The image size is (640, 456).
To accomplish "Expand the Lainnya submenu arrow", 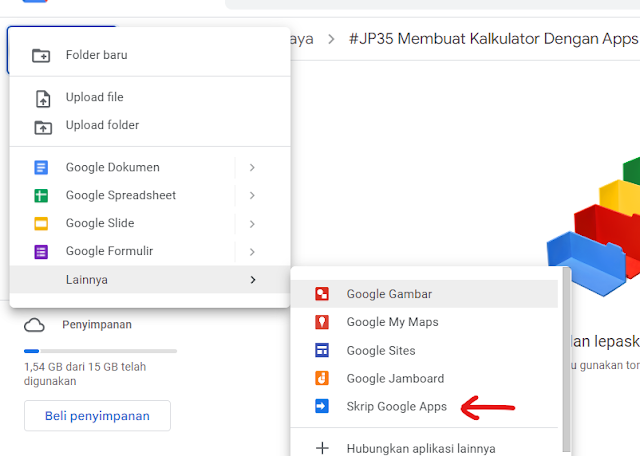I will 253,280.
